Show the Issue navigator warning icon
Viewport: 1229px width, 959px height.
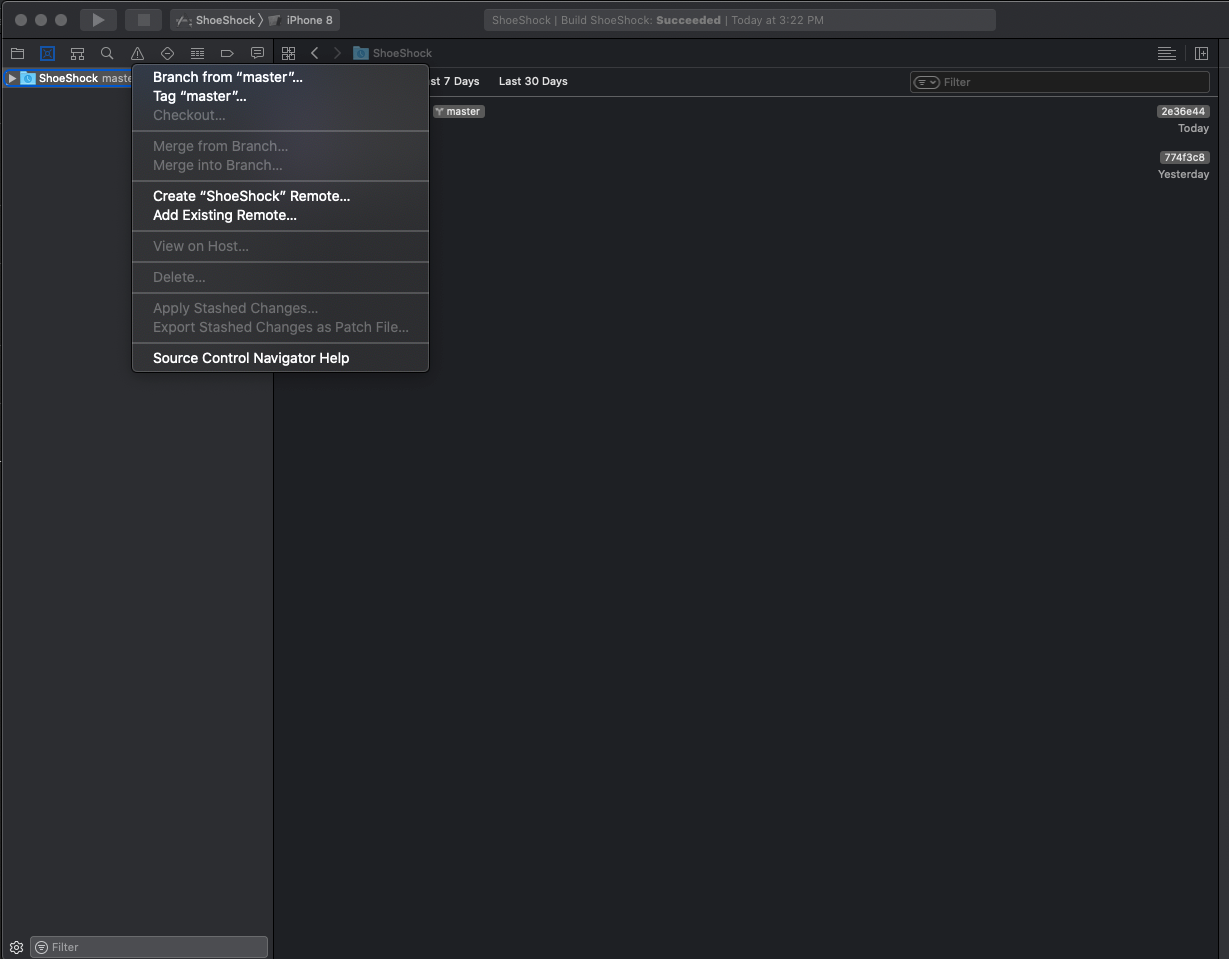pyautogui.click(x=137, y=53)
